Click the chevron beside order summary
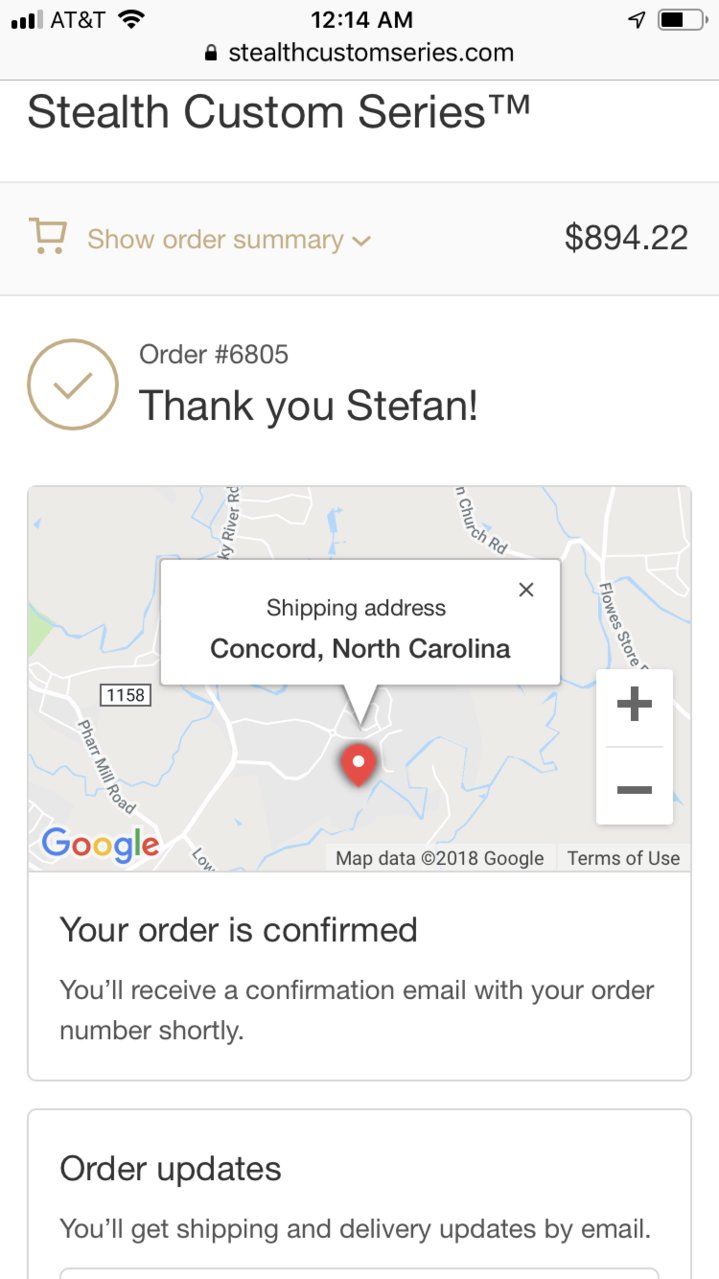 361,241
